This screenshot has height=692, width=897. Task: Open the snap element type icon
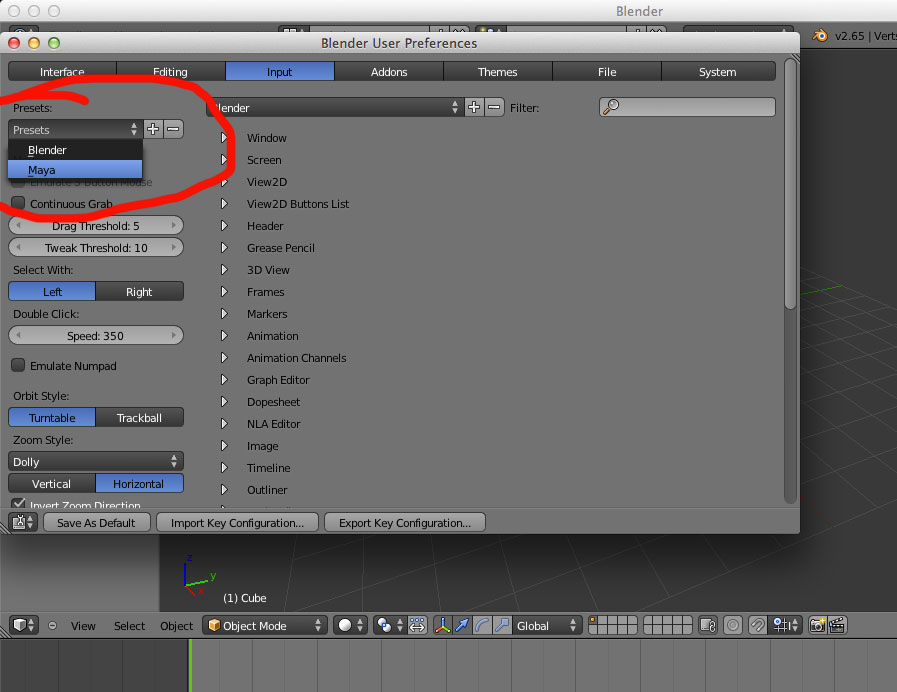pos(785,625)
